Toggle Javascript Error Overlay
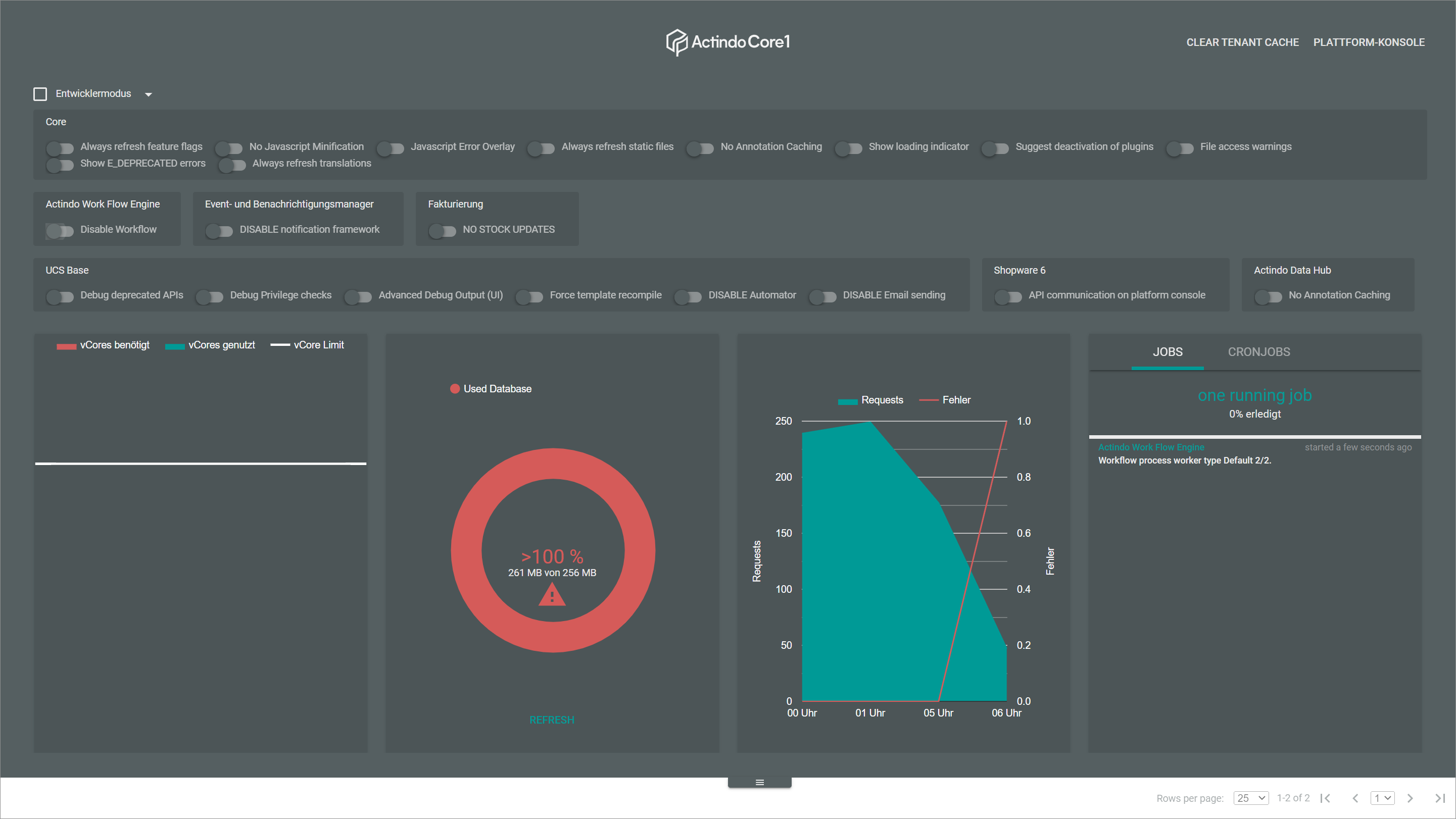Image resolution: width=1456 pixels, height=819 pixels. coord(391,148)
